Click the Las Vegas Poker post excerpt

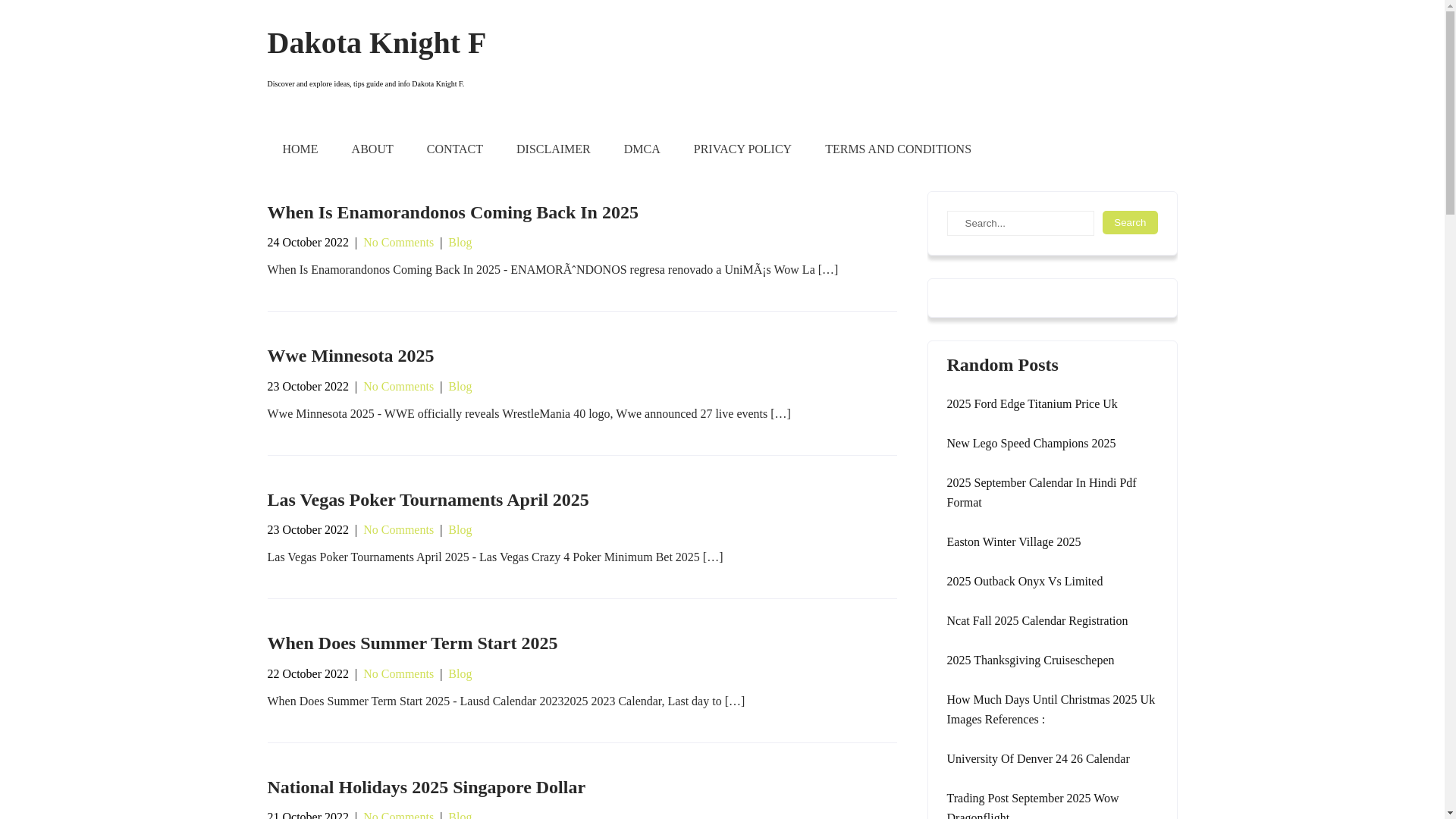pos(494,557)
